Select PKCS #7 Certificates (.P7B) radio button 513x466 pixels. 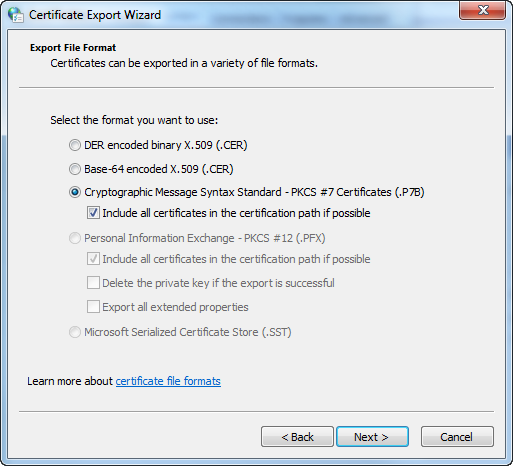pos(75,192)
